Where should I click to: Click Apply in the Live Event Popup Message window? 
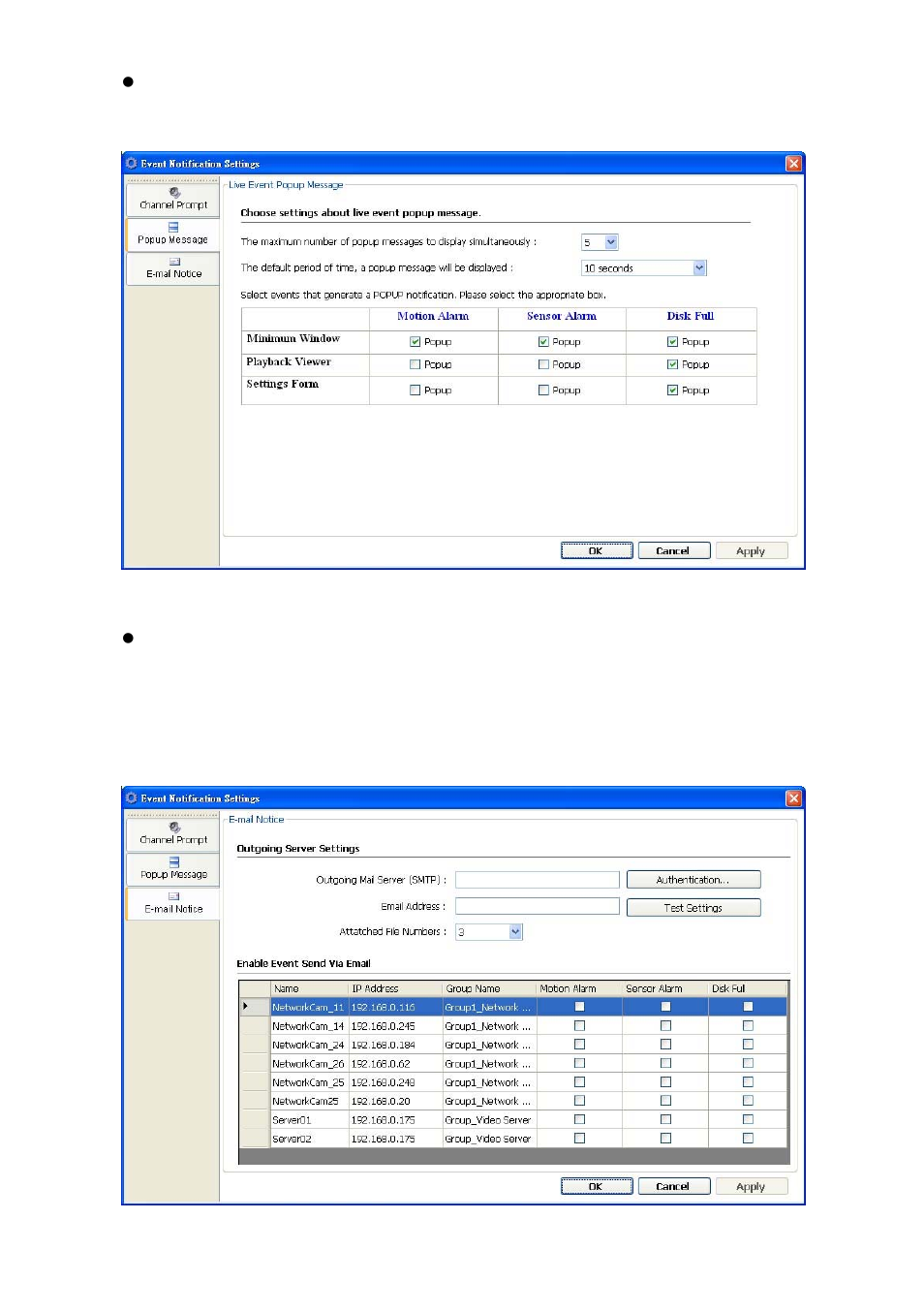click(751, 550)
